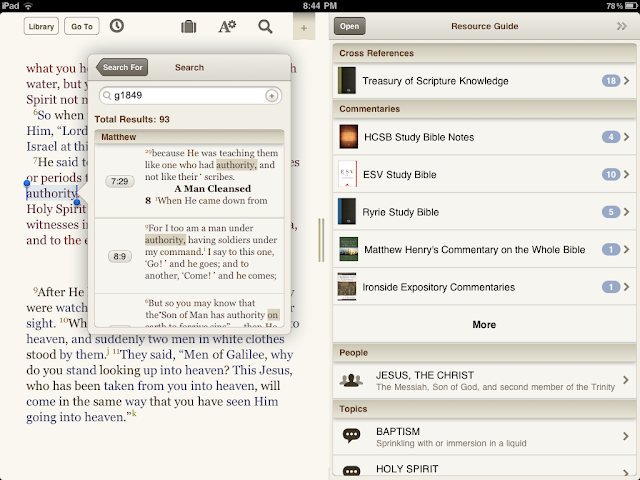
Task: Open the briefcase tools icon
Action: (x=189, y=27)
